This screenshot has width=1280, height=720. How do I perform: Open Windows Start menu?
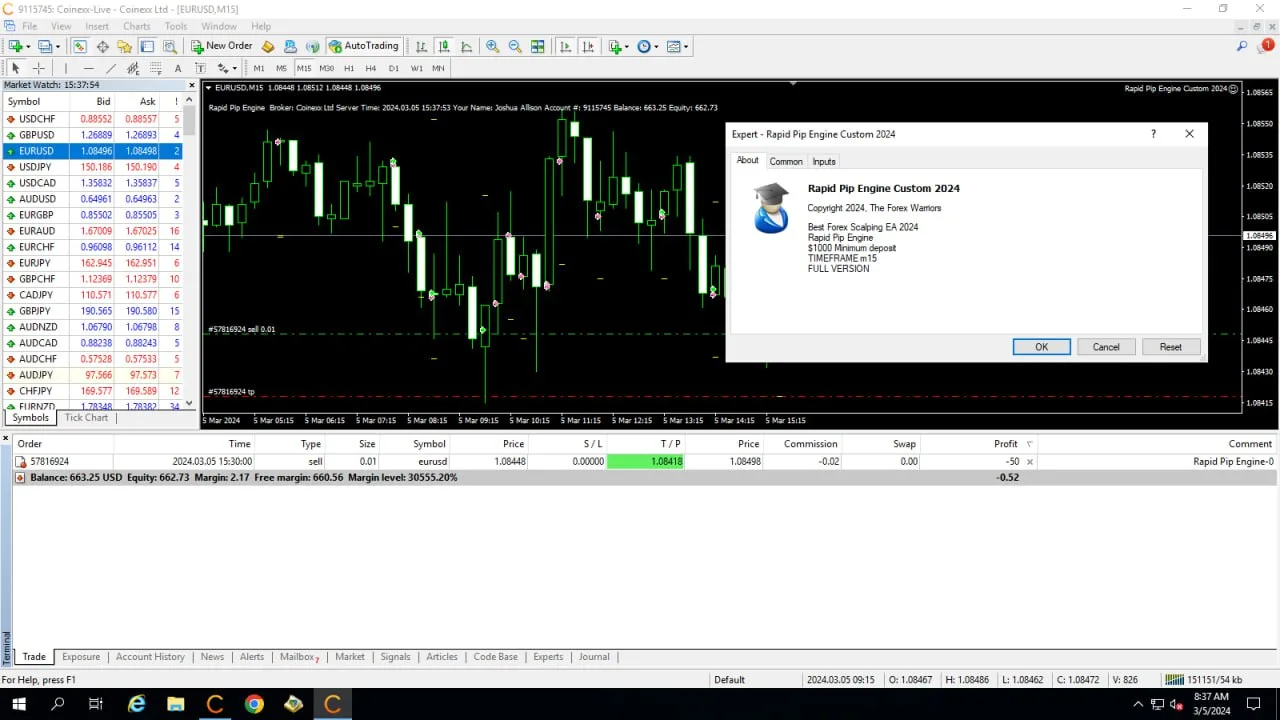pos(18,704)
